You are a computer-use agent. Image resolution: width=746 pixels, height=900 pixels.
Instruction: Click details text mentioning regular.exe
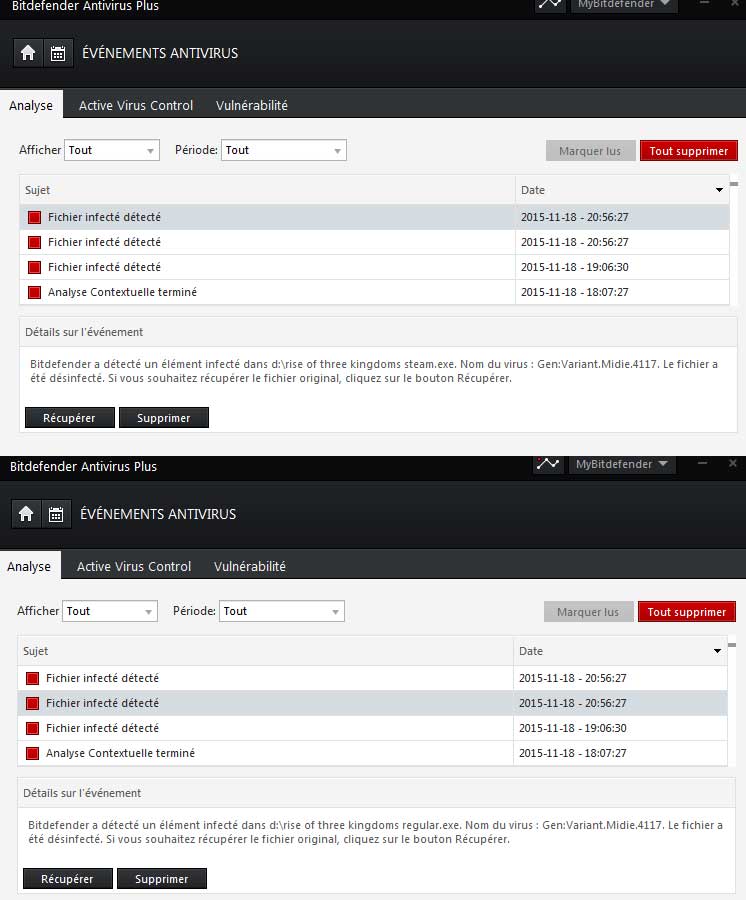coord(375,832)
